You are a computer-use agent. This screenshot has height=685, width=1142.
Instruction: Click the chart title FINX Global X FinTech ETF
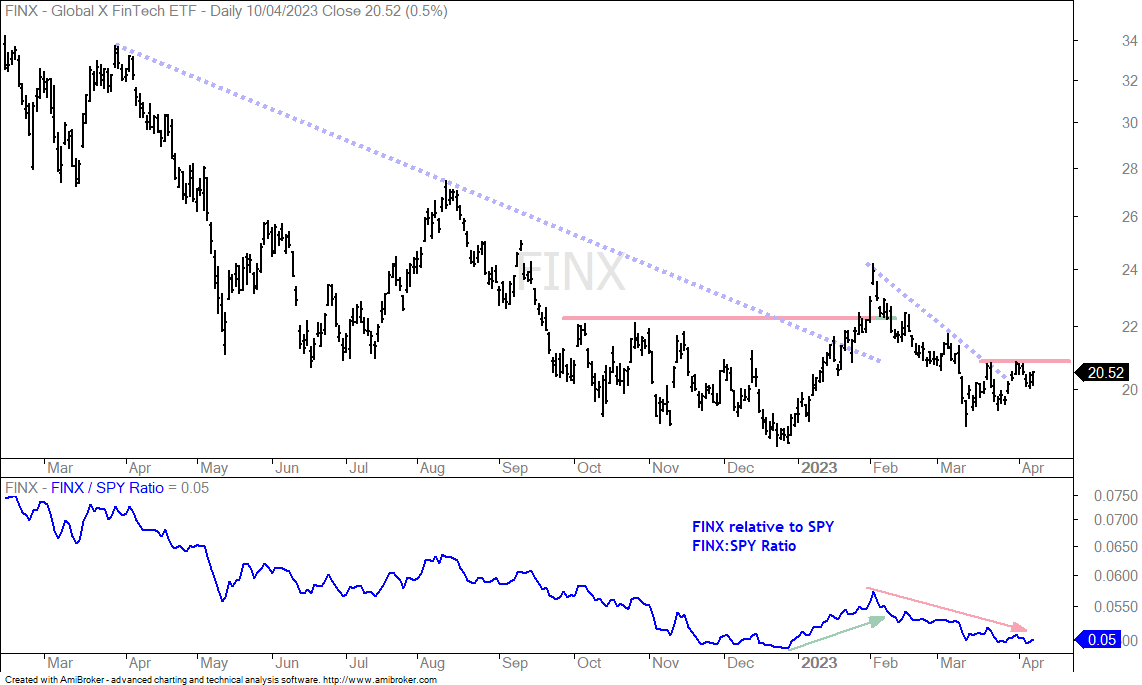coord(226,11)
